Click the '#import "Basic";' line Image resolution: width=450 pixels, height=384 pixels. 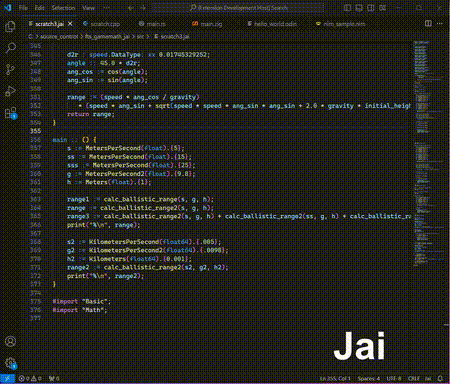point(81,301)
